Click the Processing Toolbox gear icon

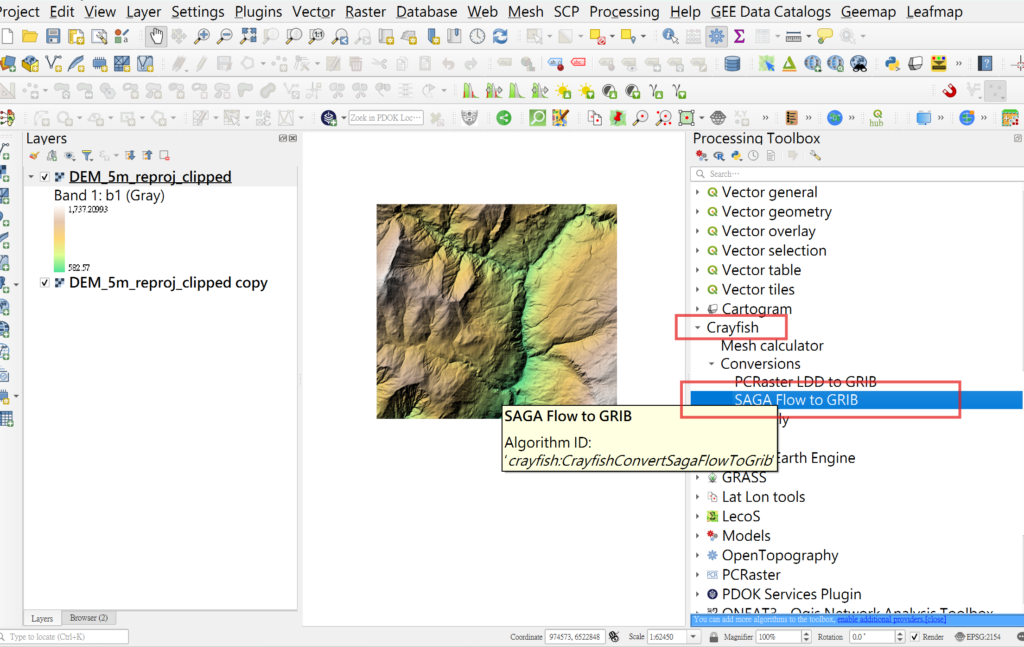pyautogui.click(x=716, y=37)
